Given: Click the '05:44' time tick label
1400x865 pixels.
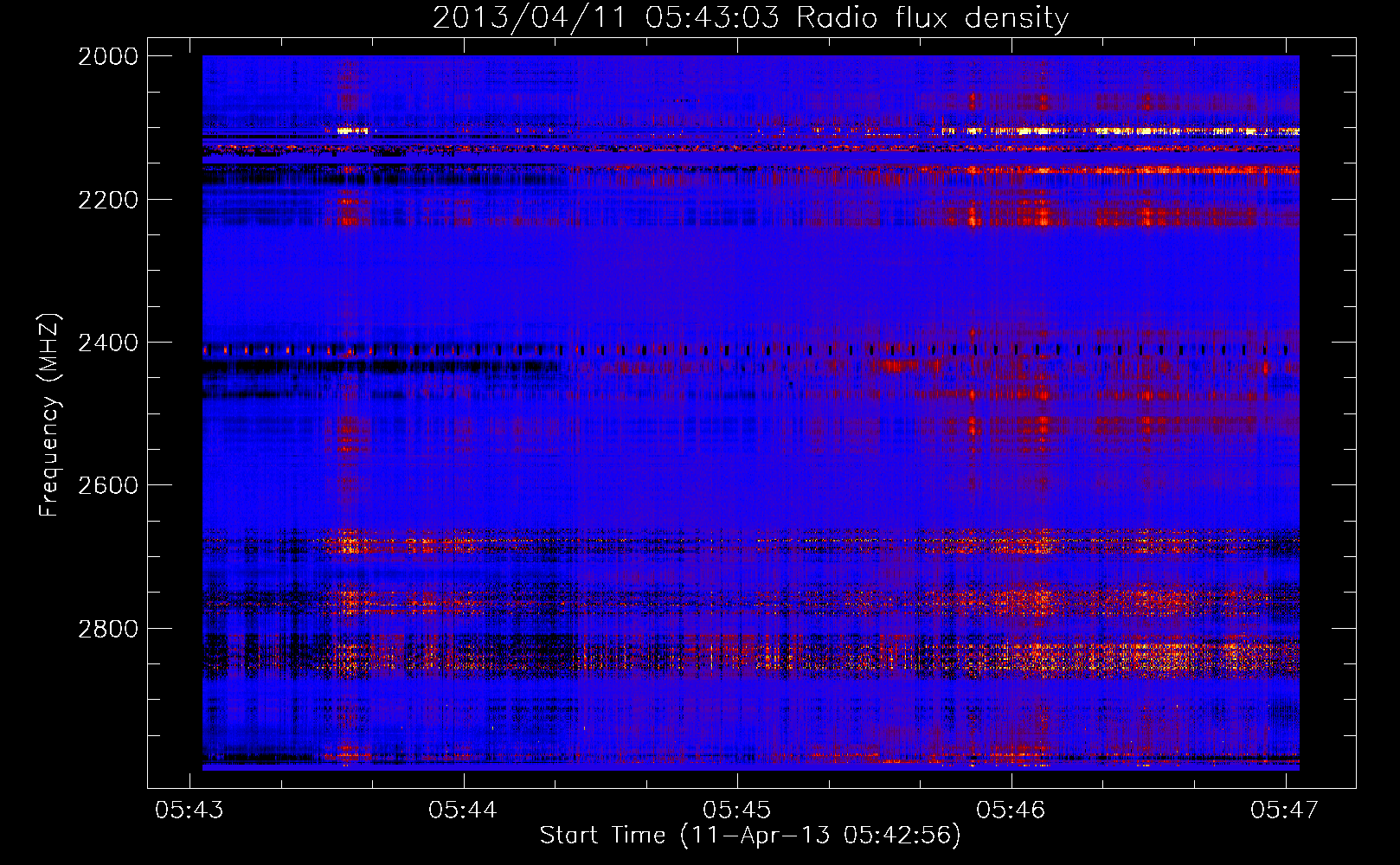Looking at the screenshot, I should point(463,810).
